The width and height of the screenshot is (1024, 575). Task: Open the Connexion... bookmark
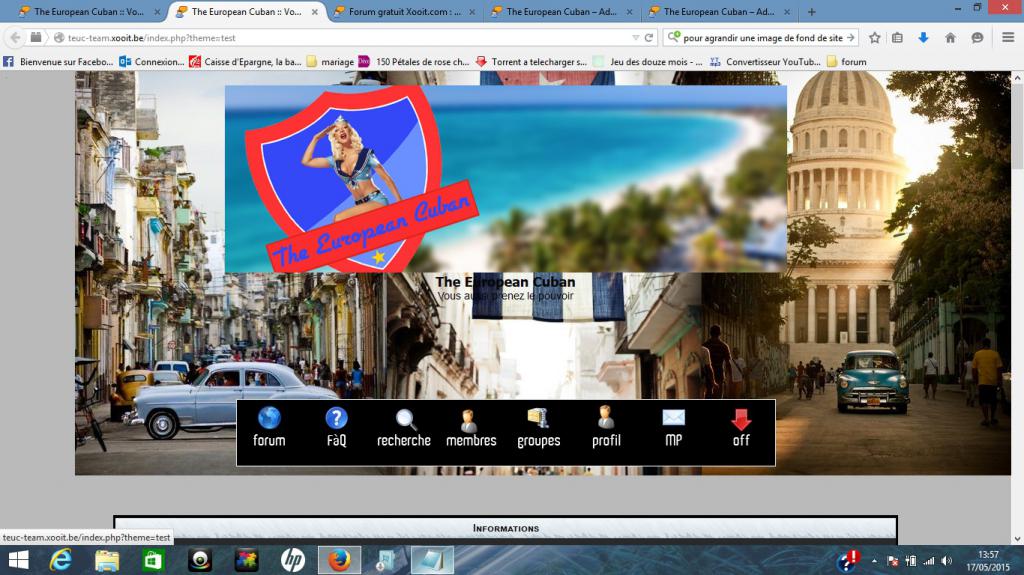pos(152,62)
